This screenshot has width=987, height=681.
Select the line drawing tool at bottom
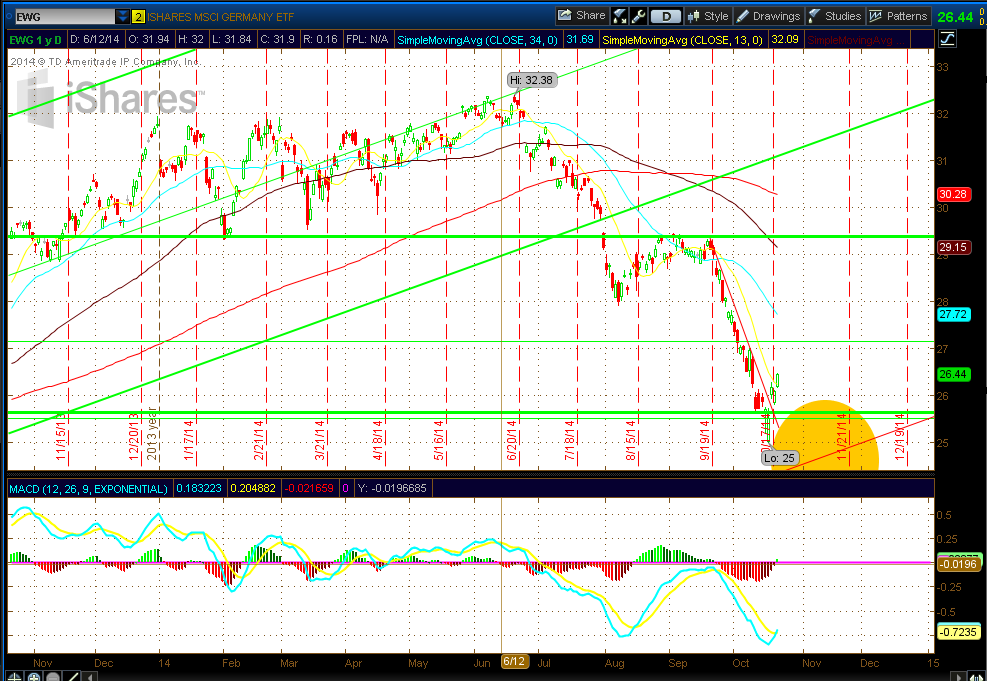coord(72,676)
